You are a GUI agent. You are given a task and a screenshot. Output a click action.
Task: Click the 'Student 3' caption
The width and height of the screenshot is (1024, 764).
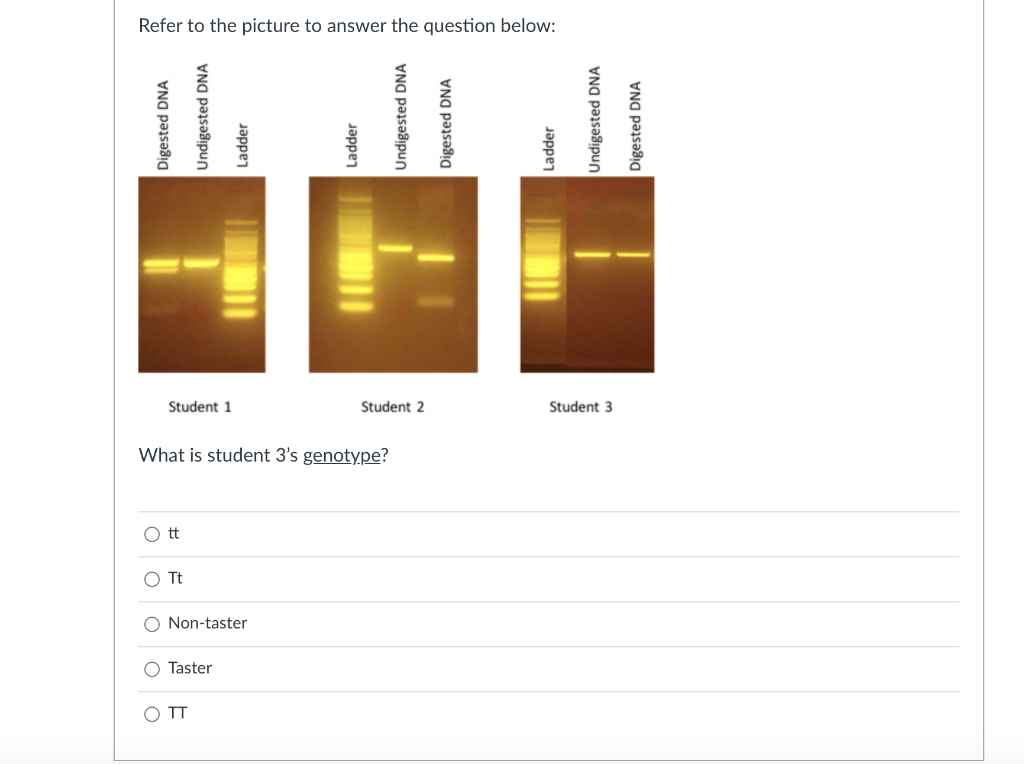[580, 407]
